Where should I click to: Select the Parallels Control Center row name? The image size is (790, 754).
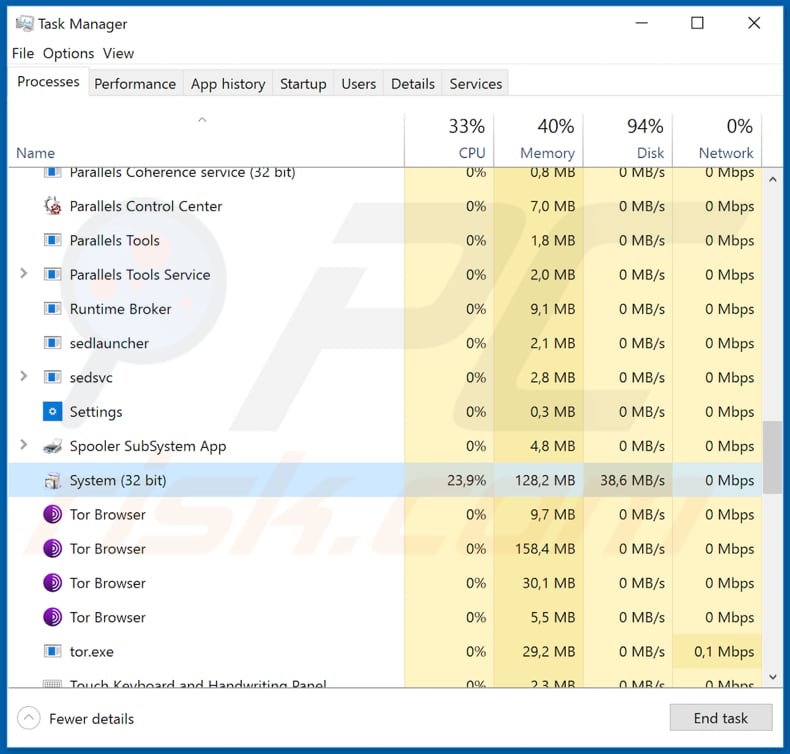(146, 206)
